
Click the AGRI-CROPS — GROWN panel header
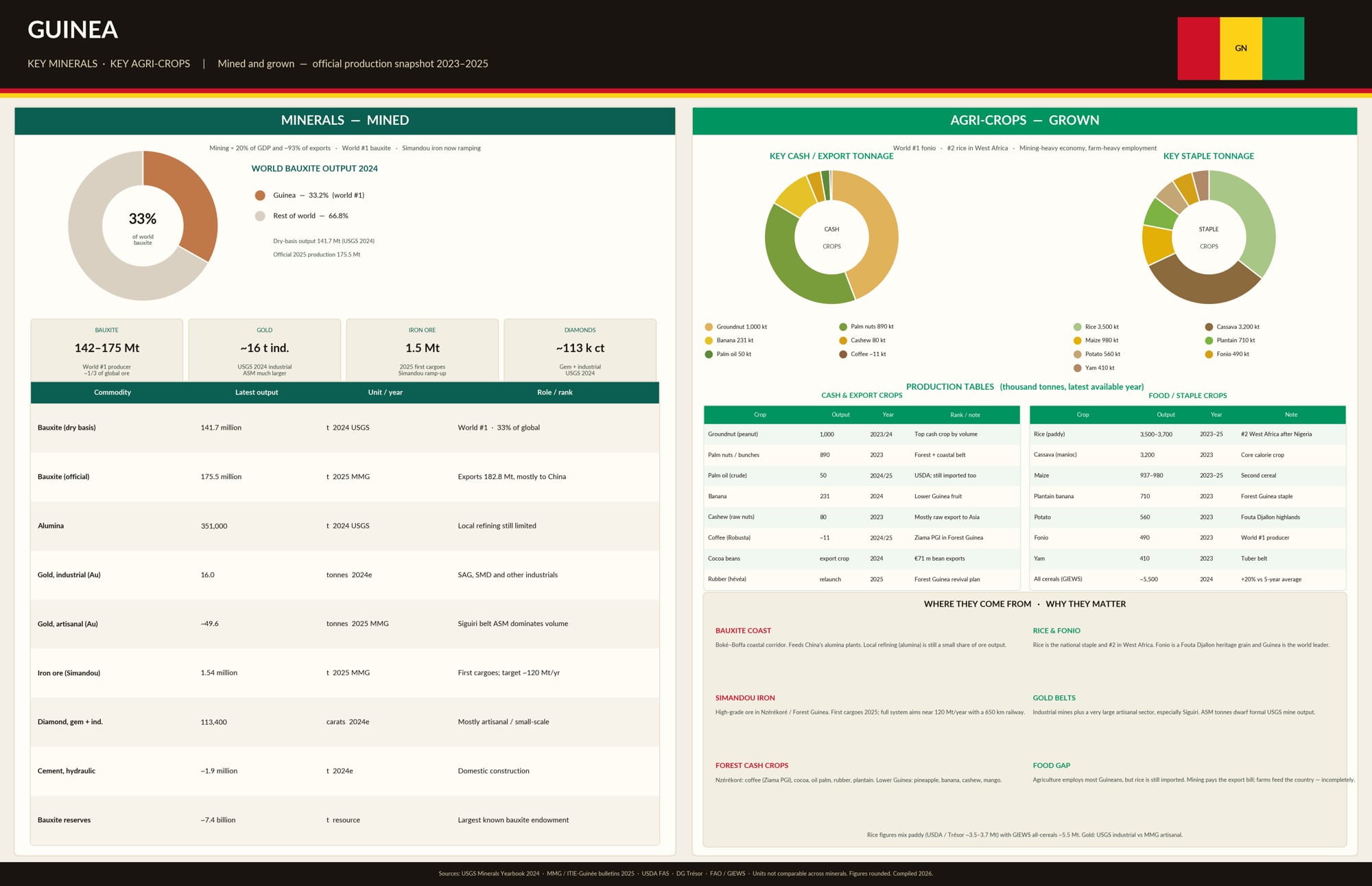(1025, 121)
